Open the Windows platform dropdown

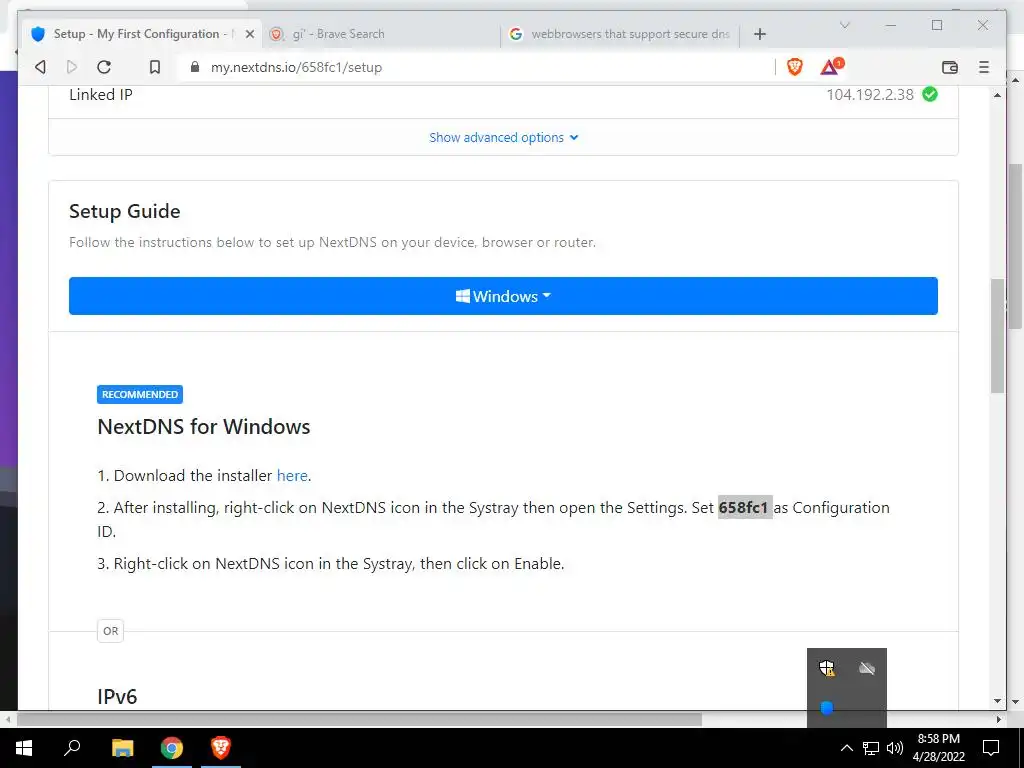pos(504,296)
